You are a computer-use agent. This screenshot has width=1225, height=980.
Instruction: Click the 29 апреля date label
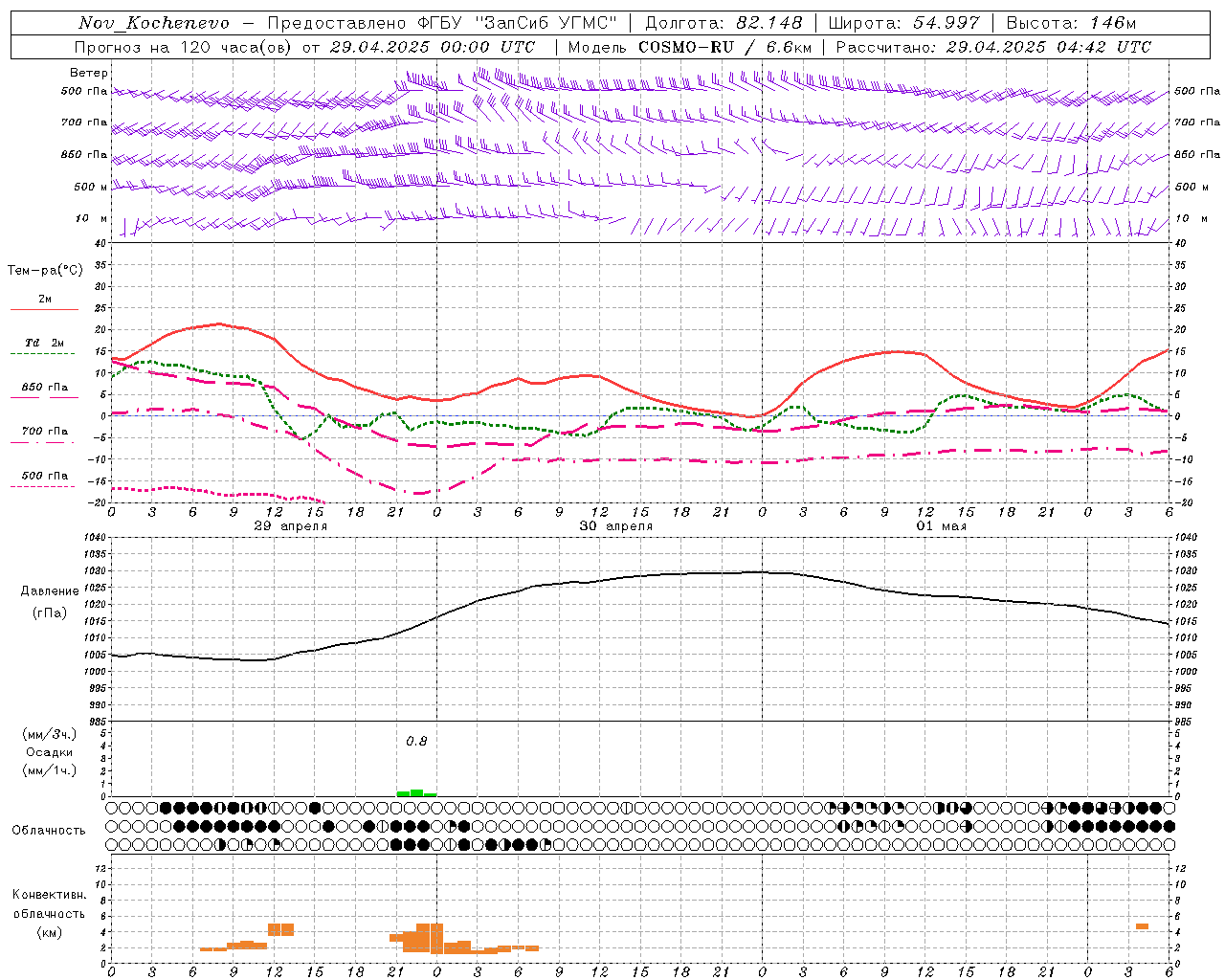tap(290, 525)
